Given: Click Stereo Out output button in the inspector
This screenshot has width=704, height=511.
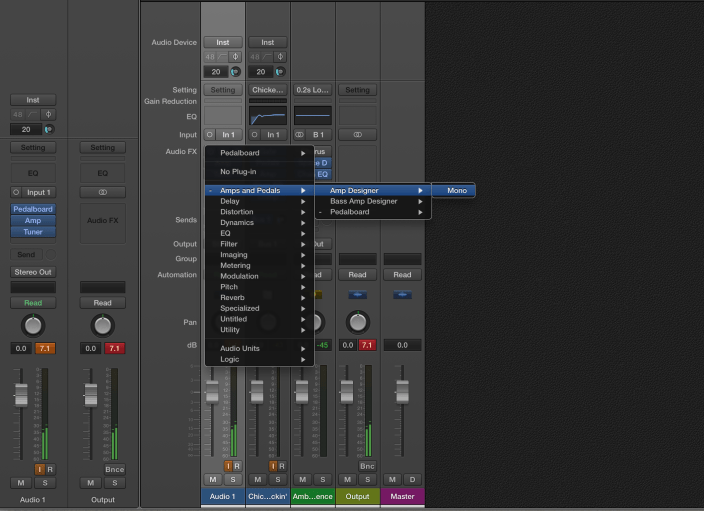Looking at the screenshot, I should (x=33, y=272).
